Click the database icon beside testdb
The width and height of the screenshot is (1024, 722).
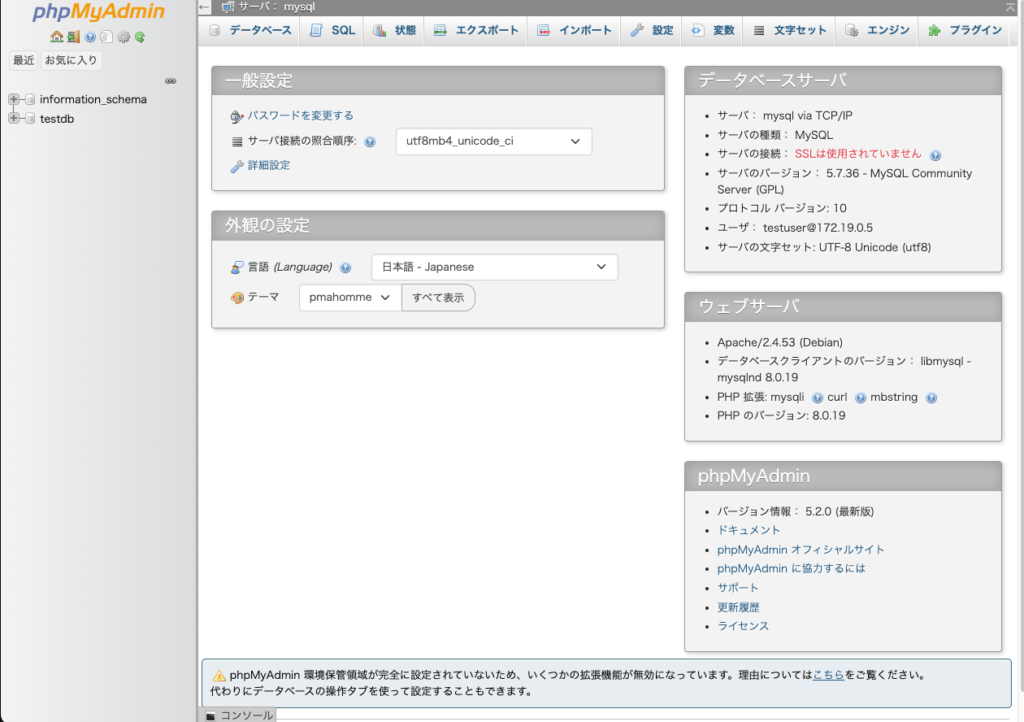(29, 118)
